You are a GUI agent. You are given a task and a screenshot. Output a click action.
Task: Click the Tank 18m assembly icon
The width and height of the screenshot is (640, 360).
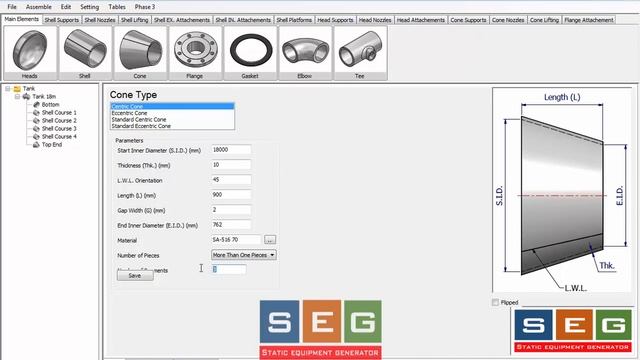(x=27, y=97)
